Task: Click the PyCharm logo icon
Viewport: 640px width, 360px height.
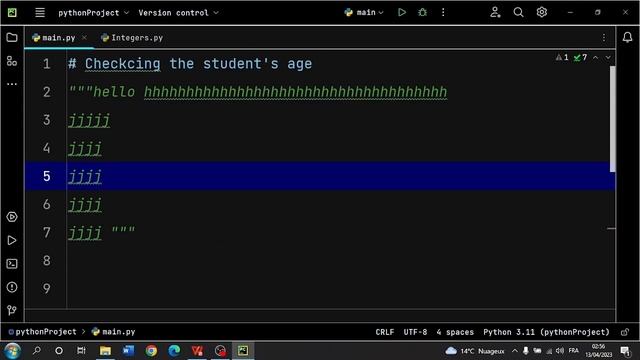Action: click(x=12, y=13)
